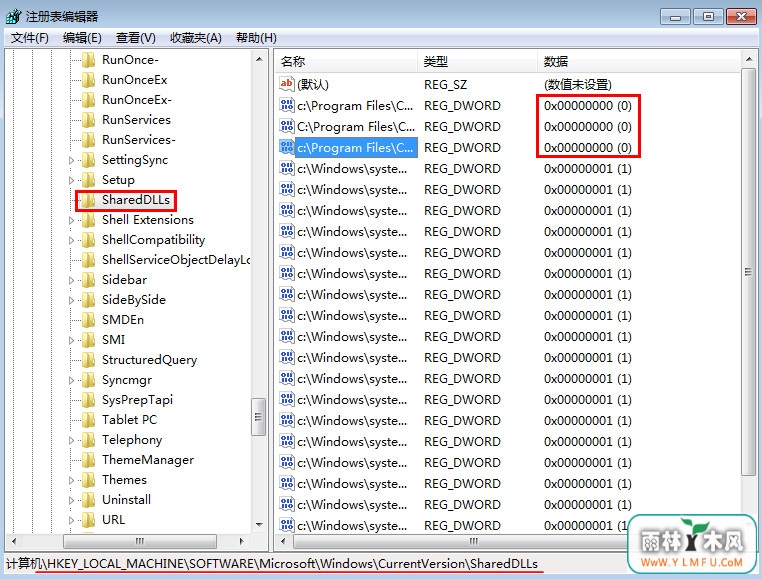Open the 查看(V) menu
Viewport: 762px width, 579px height.
pyautogui.click(x=135, y=38)
